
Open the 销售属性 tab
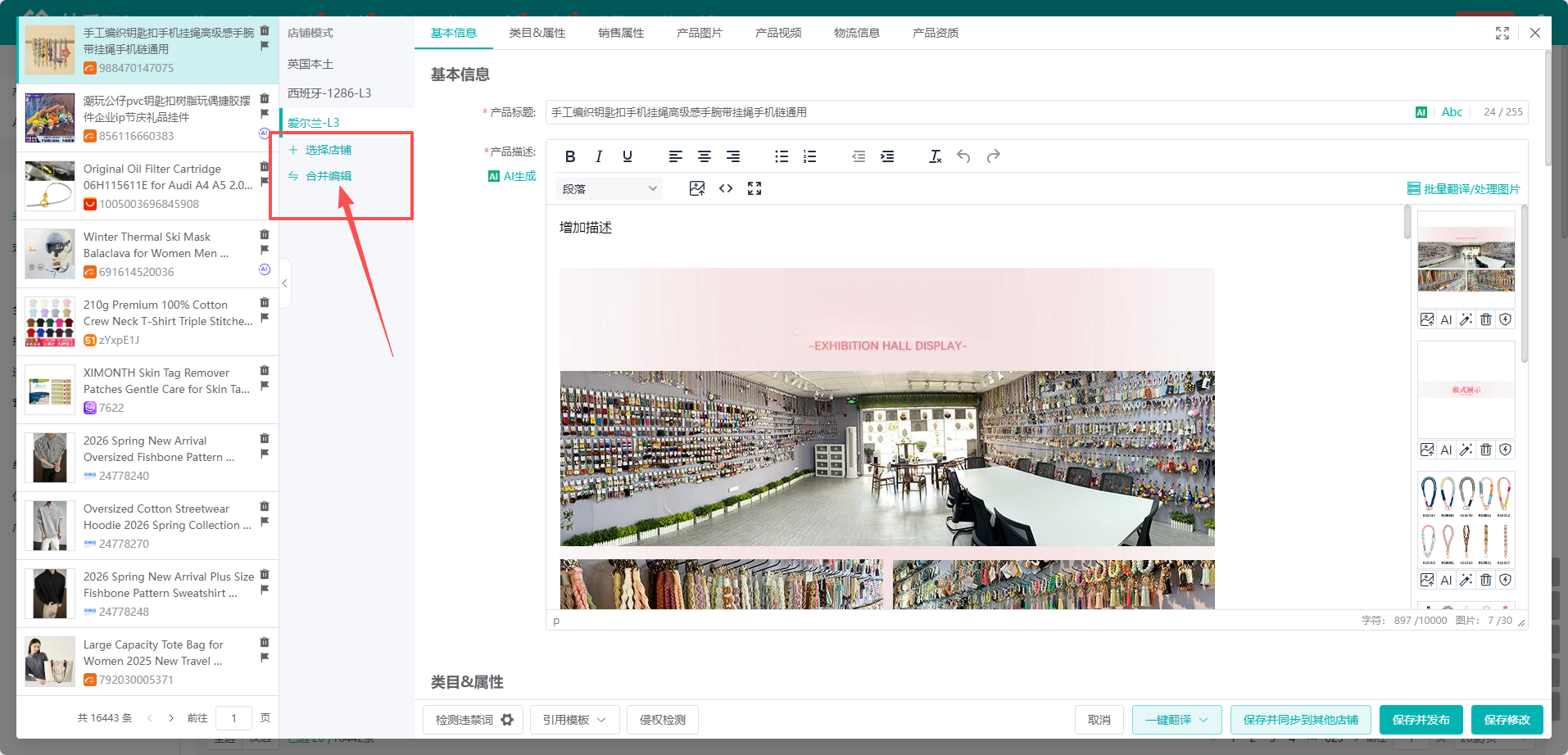point(621,33)
